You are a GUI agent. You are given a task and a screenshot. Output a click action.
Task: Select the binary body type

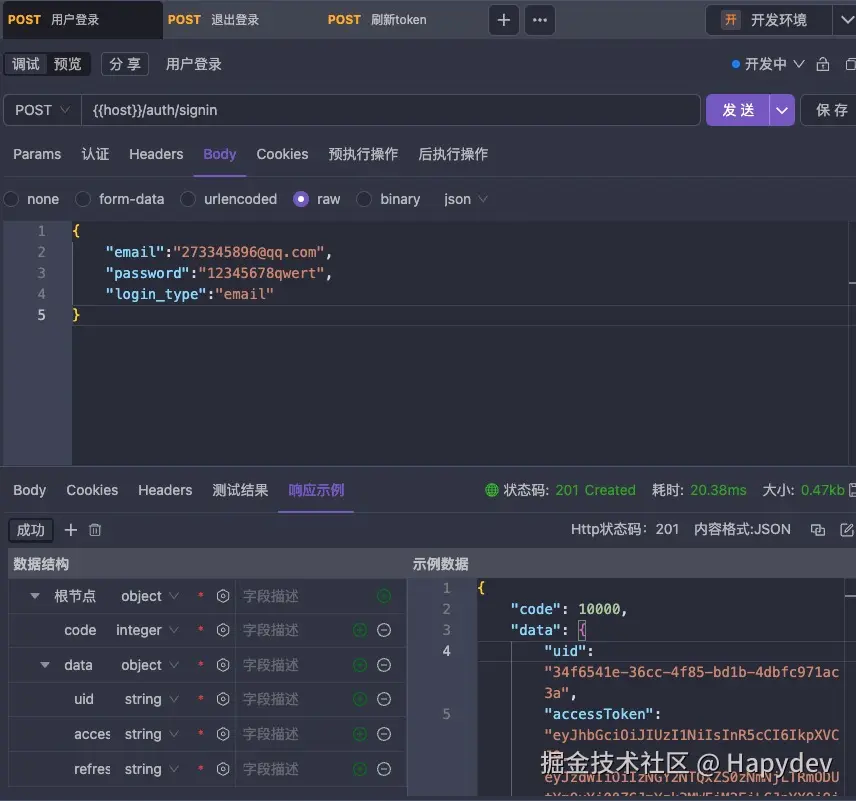click(x=364, y=199)
